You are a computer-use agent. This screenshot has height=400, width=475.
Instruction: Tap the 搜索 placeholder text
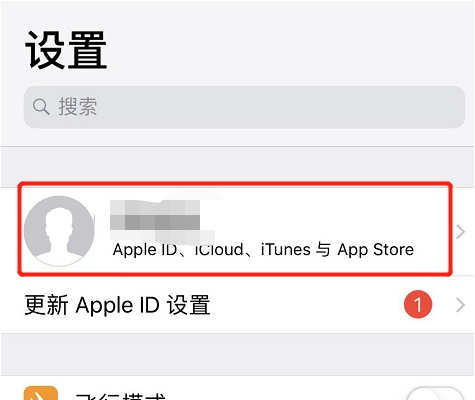coord(78,107)
